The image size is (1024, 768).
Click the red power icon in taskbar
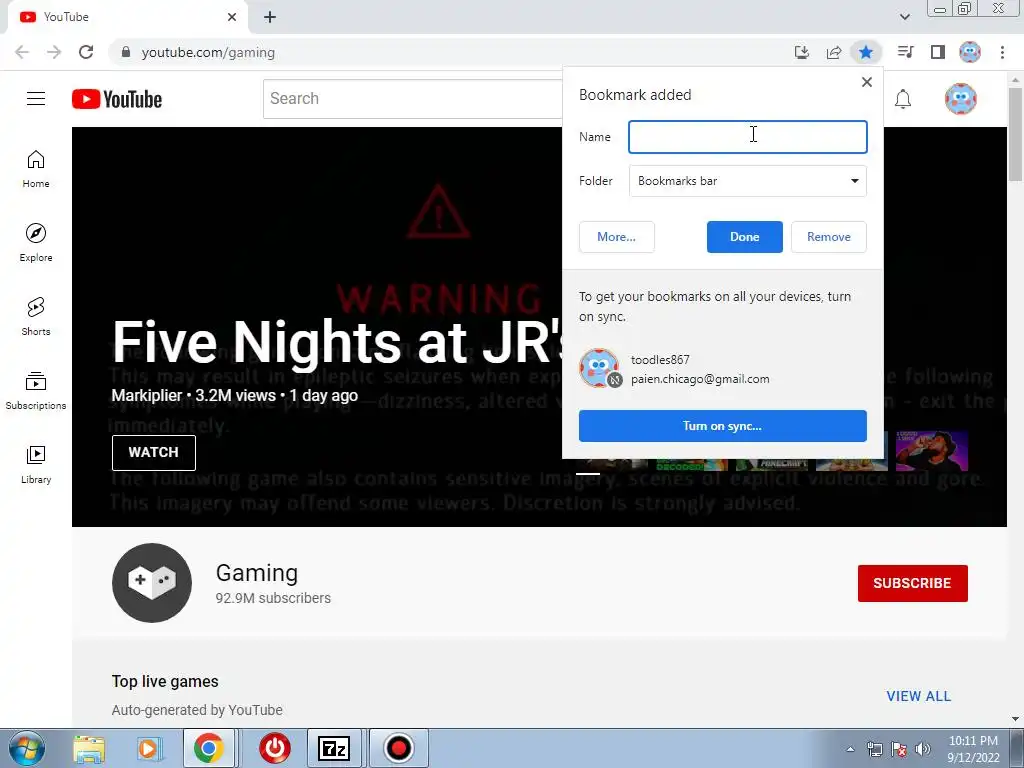pos(275,748)
